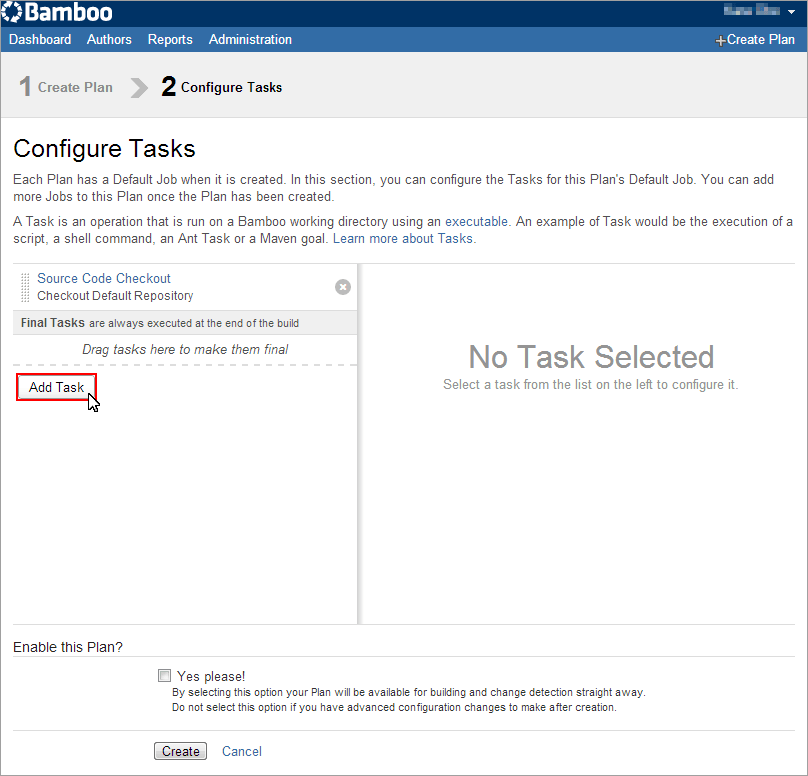Click the Create button
This screenshot has width=808, height=776.
(x=180, y=751)
